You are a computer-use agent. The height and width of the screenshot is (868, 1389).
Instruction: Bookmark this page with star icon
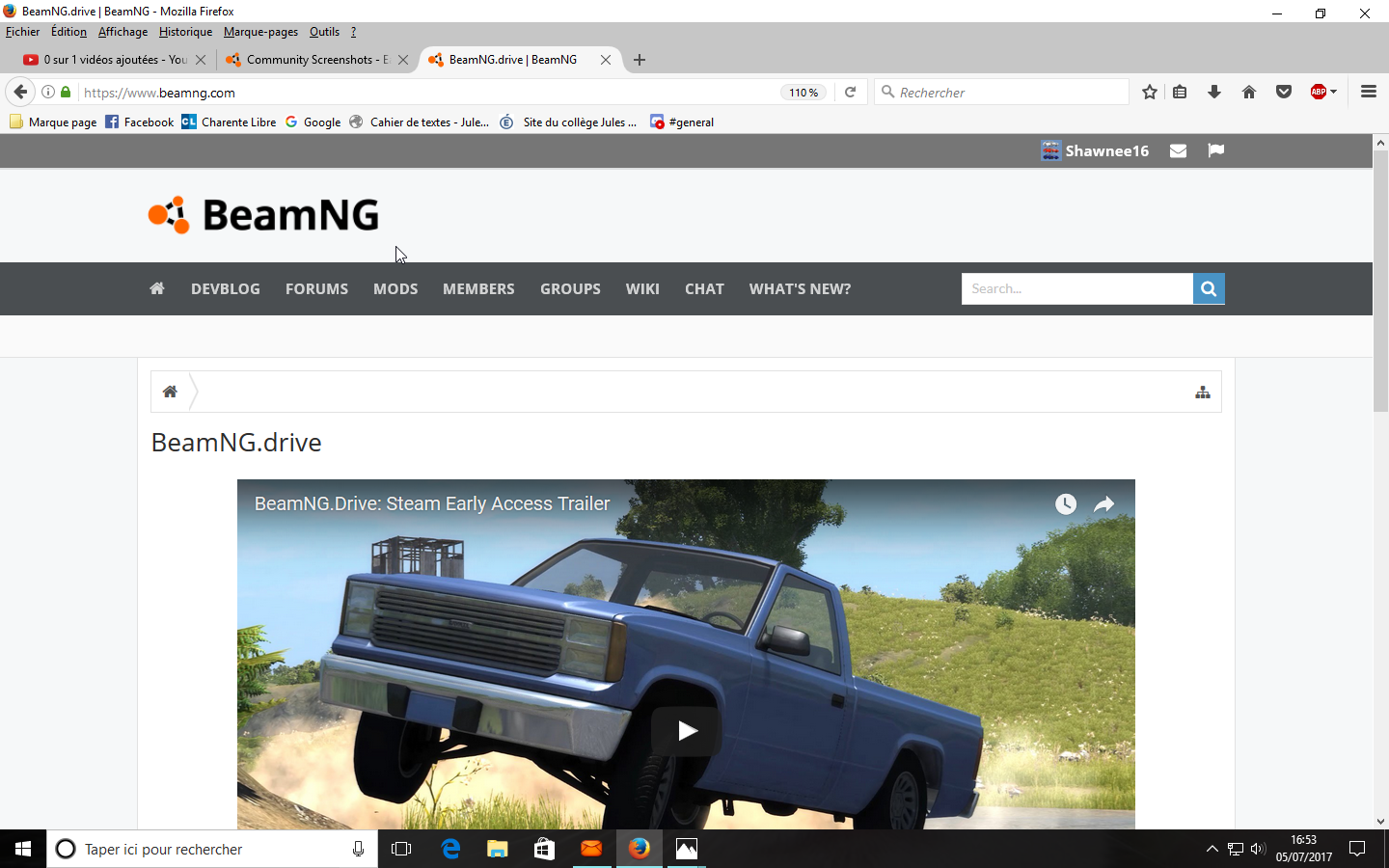(1149, 93)
